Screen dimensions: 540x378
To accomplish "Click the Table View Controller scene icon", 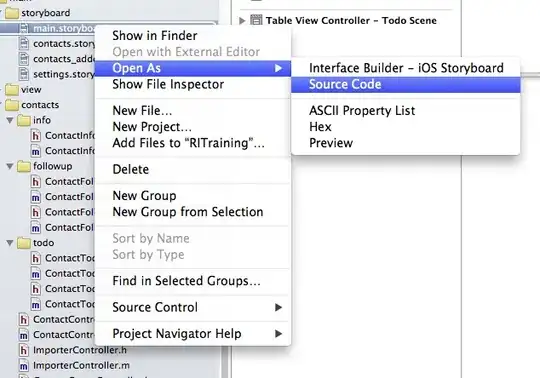I will 256,20.
